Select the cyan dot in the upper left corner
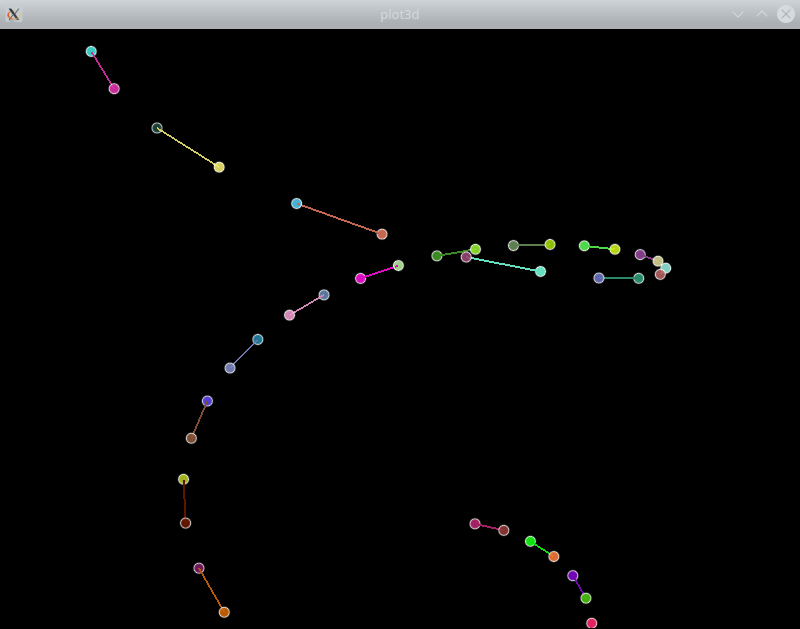 [91, 50]
